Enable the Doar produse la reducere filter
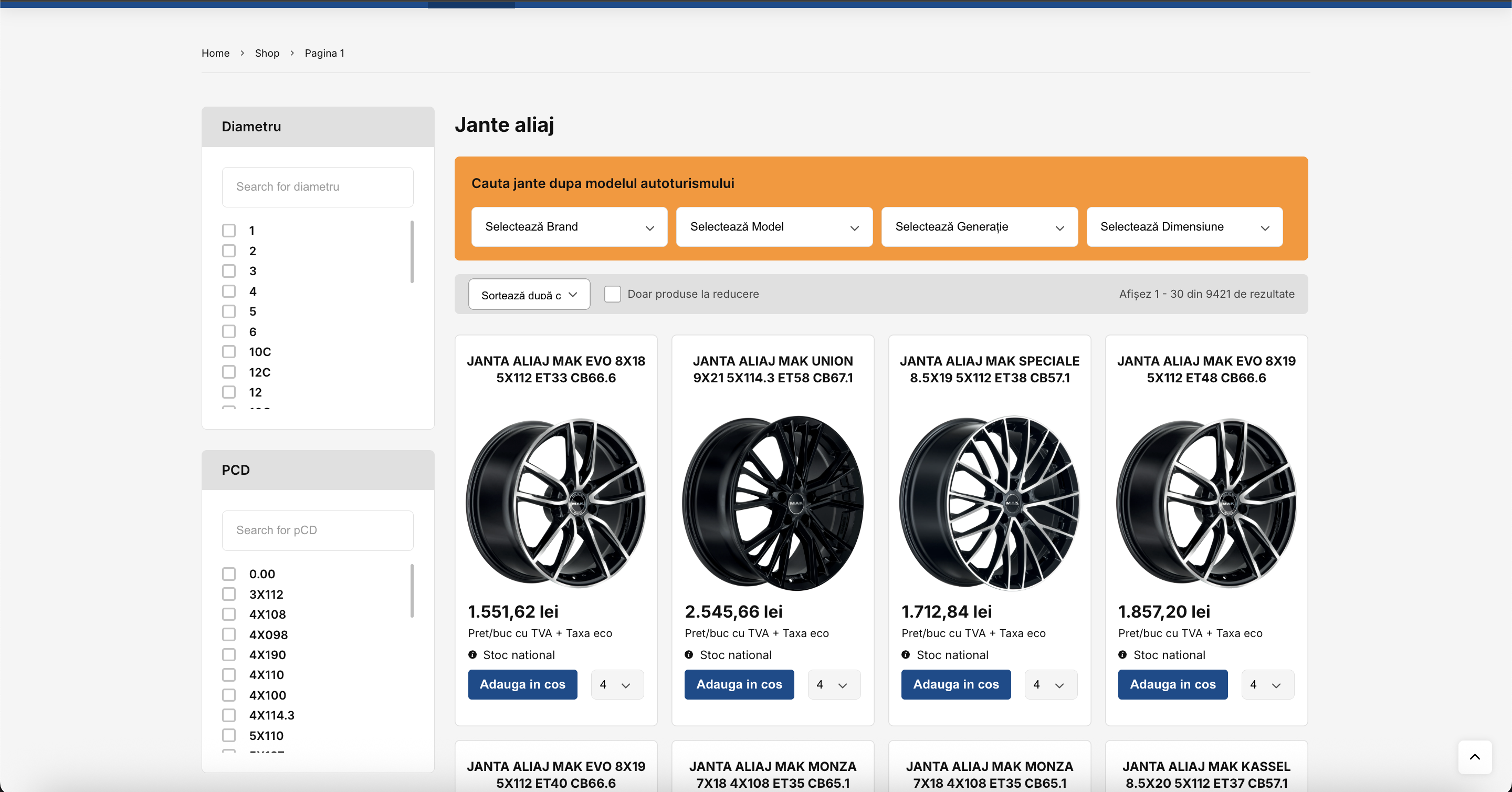Image resolution: width=1512 pixels, height=792 pixels. [x=612, y=294]
